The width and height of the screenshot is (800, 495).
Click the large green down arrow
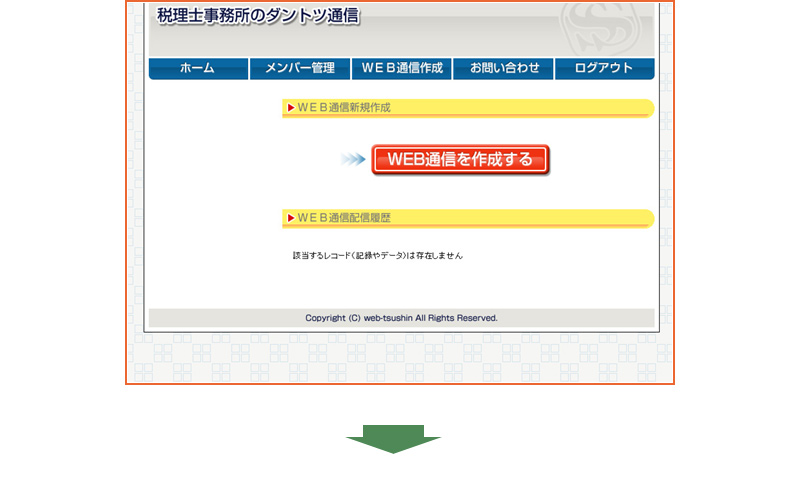click(x=393, y=438)
